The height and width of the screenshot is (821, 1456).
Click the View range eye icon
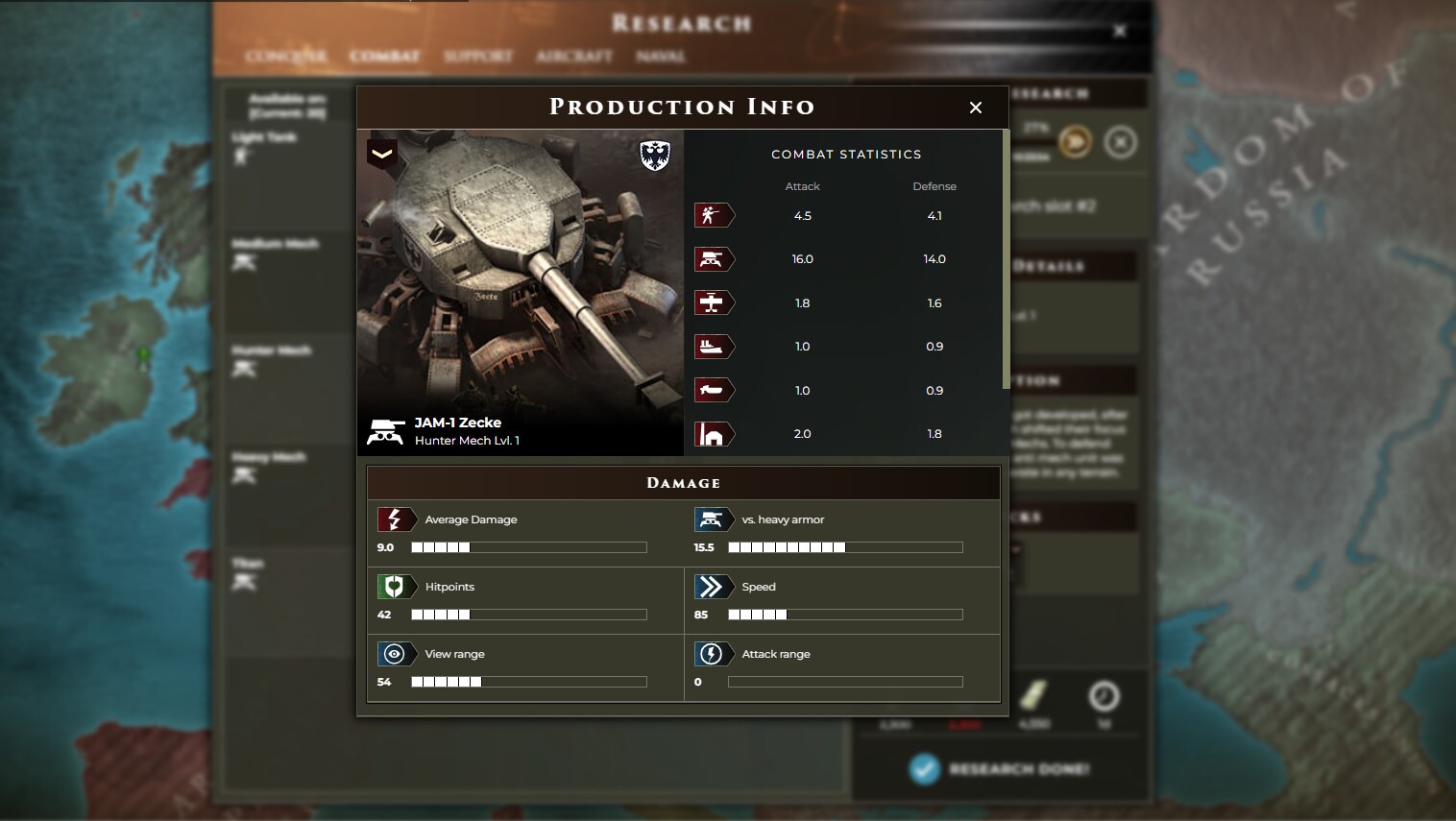[398, 654]
